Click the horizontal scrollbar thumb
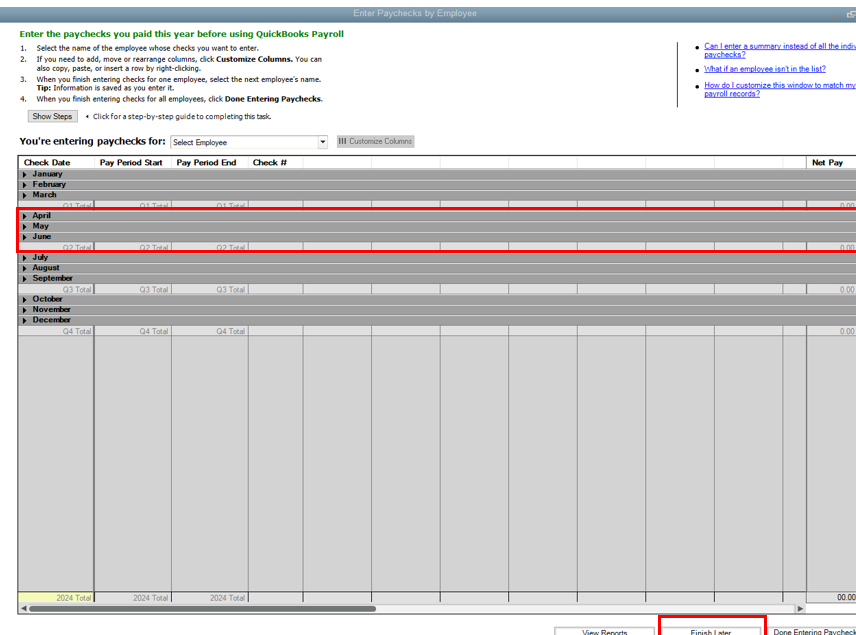Viewport: 856px width, 635px height. point(203,608)
